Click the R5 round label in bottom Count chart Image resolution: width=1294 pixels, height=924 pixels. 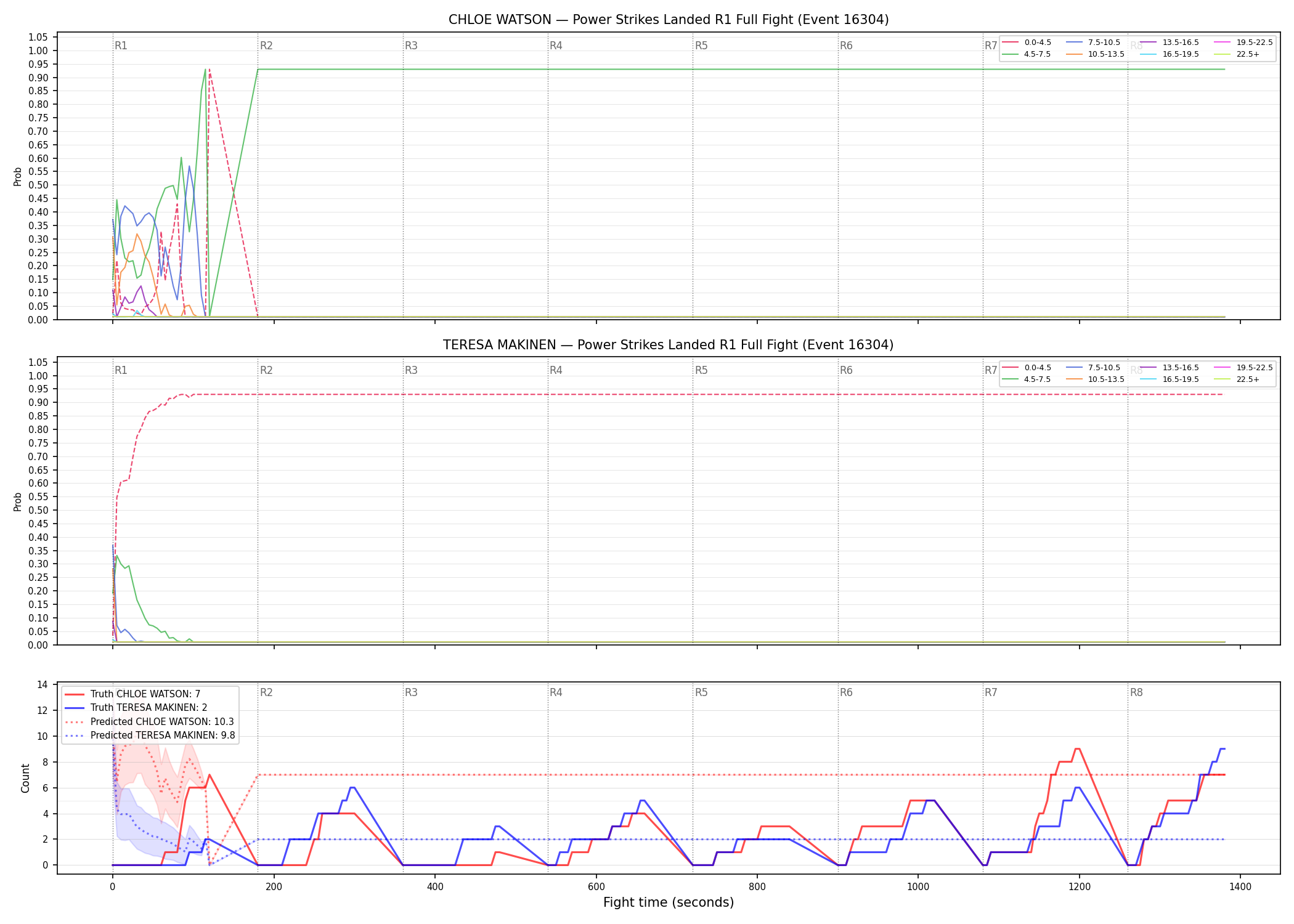tap(701, 692)
